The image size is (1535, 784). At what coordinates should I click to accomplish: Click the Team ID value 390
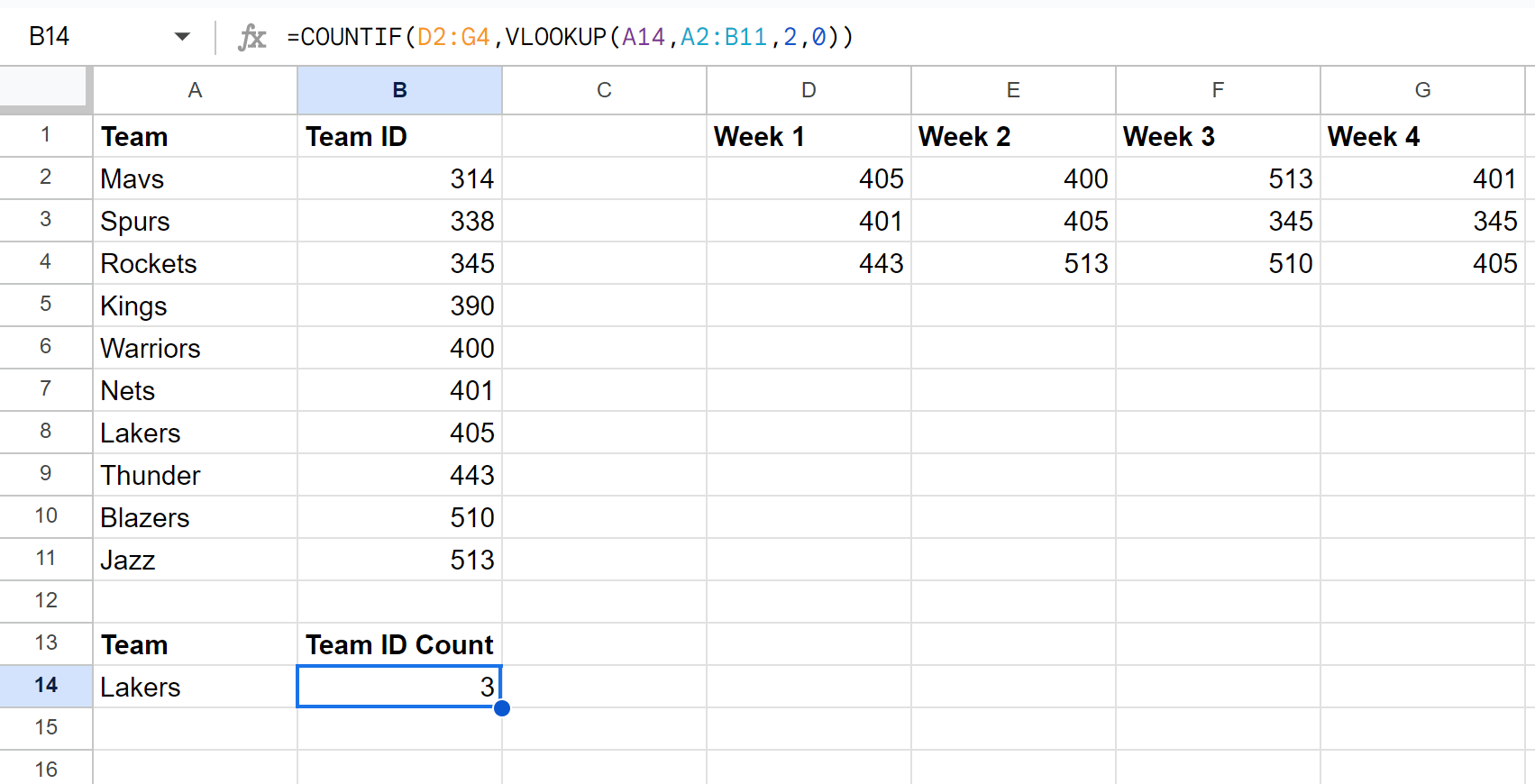coord(399,305)
